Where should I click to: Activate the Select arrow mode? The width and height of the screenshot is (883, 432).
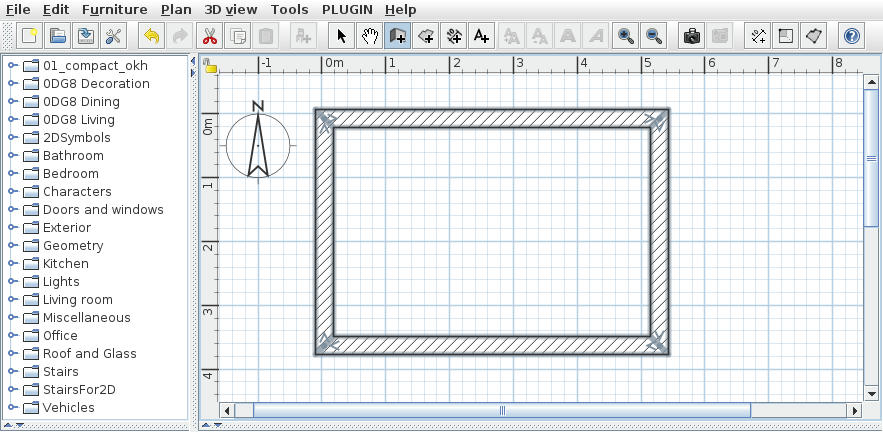(x=341, y=37)
